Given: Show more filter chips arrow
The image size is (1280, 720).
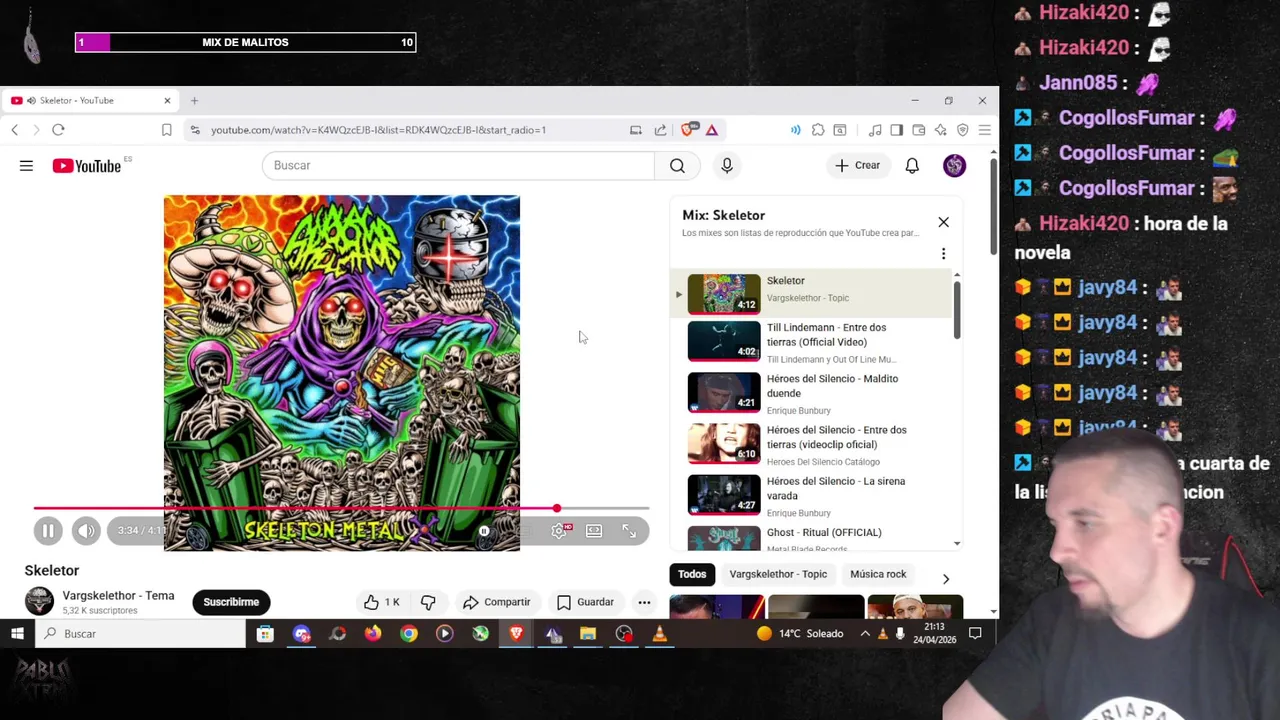Looking at the screenshot, I should point(946,578).
